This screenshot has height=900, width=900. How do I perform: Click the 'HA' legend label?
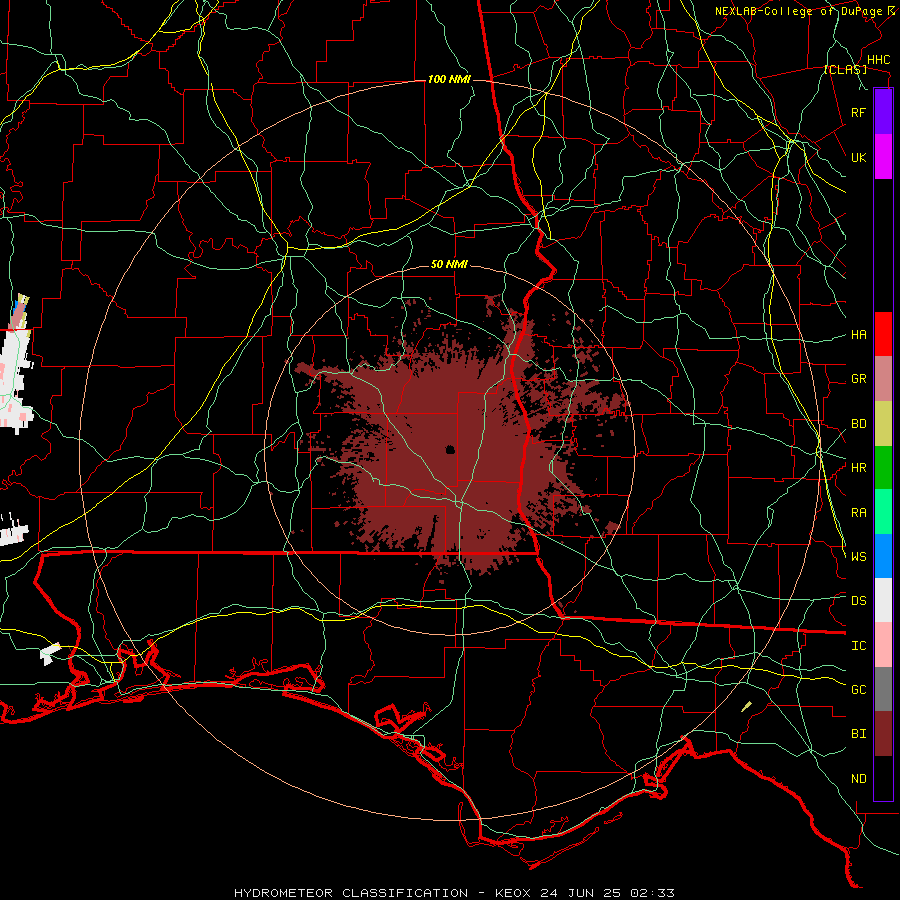[858, 334]
